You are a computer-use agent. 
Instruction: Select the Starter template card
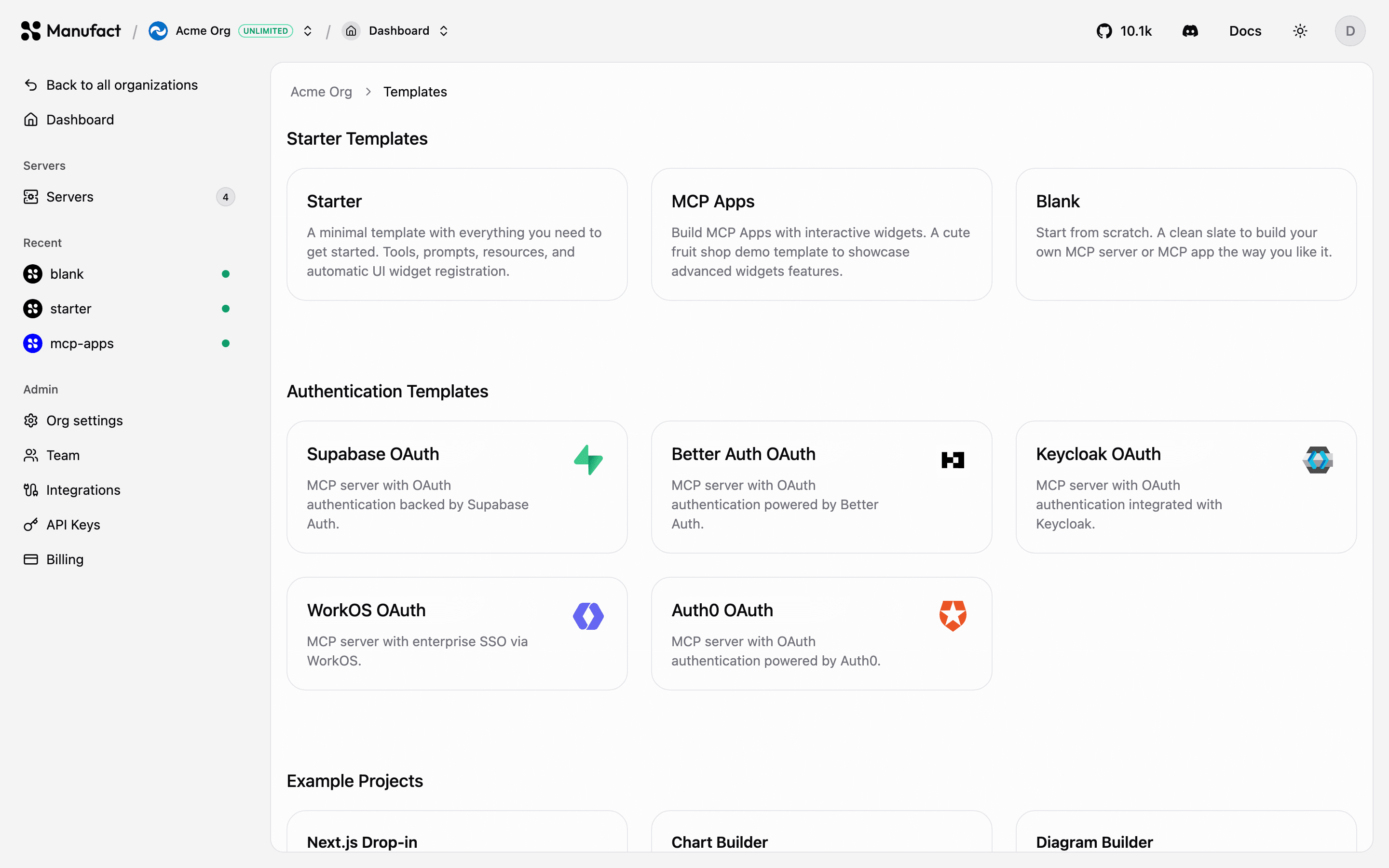[x=457, y=234]
